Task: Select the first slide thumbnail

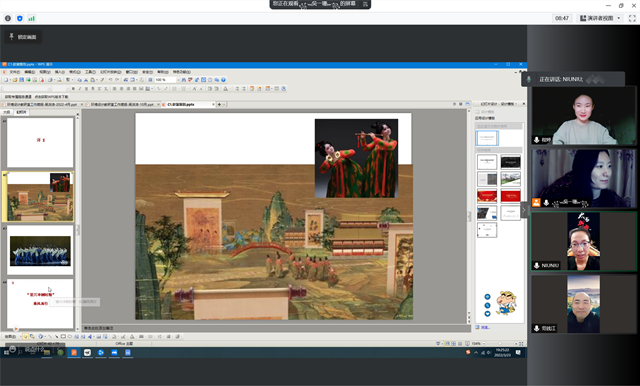Action: pyautogui.click(x=40, y=142)
